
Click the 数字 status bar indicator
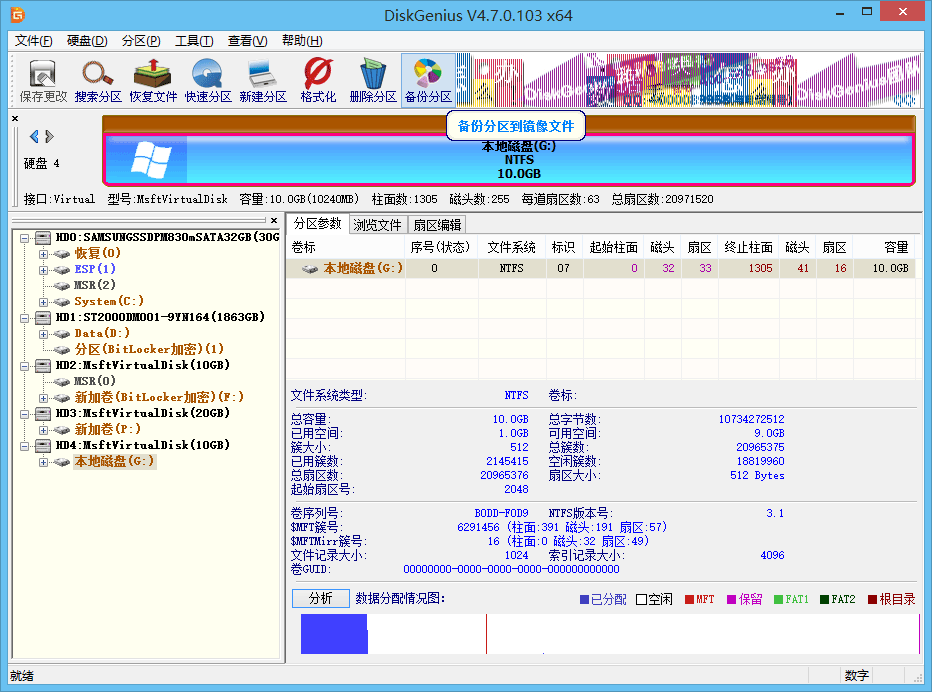857,676
